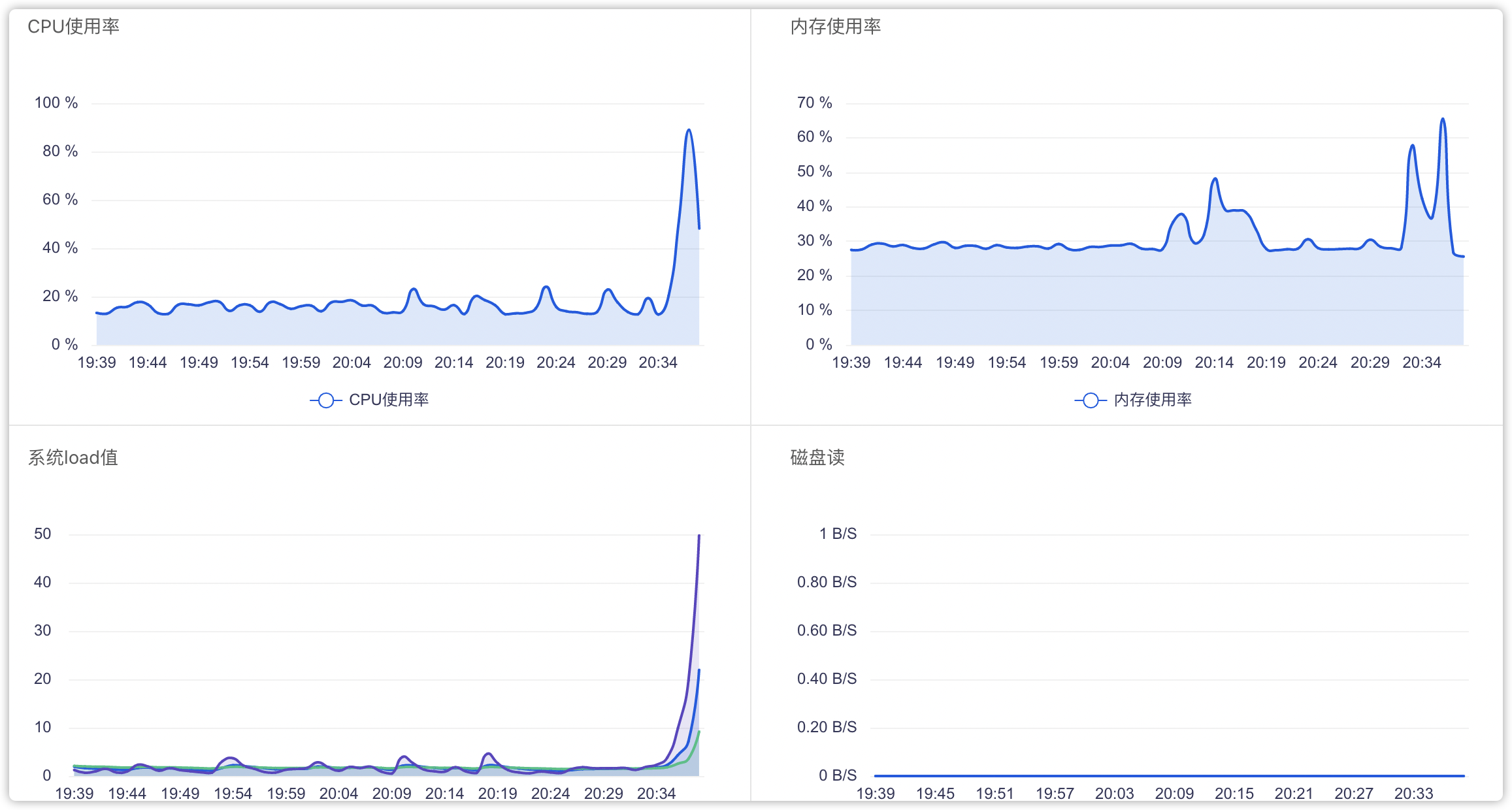Screen dimensions: 1512x810
Task: Click the CPU使用率 legend marker circle
Action: pos(327,400)
